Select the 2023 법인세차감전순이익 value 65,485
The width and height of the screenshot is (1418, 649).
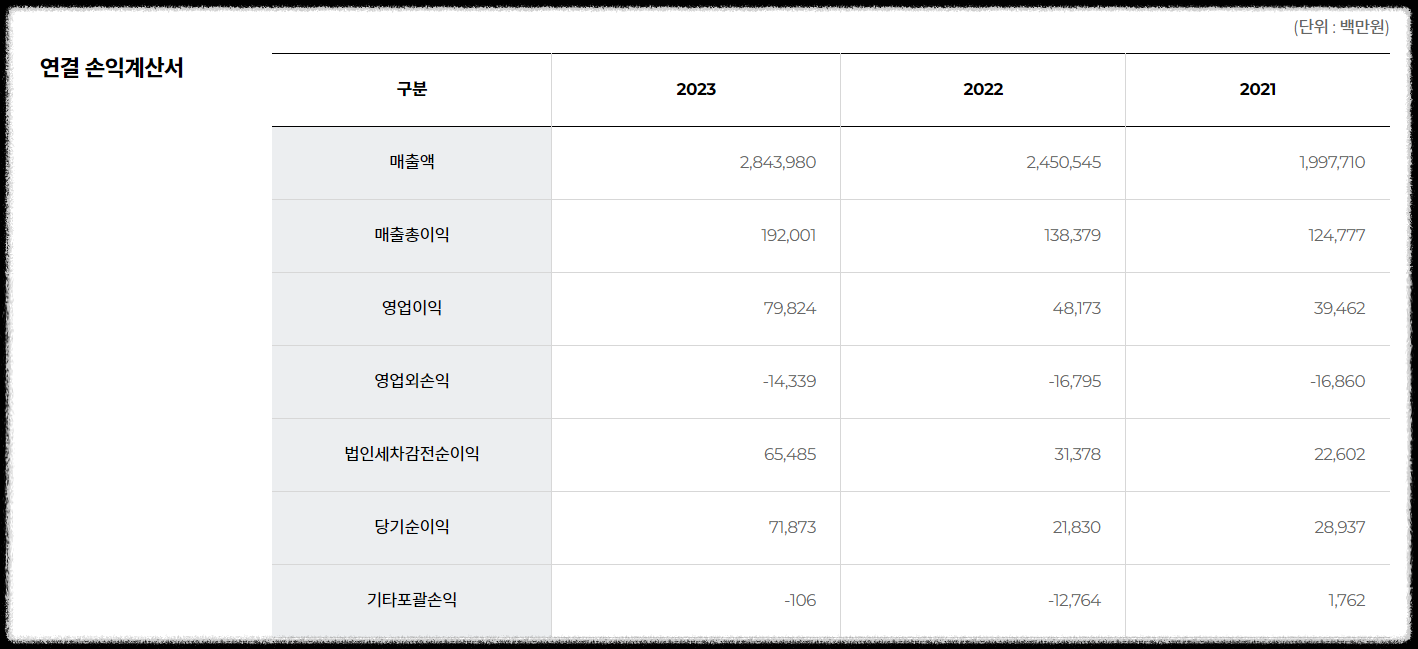point(790,454)
